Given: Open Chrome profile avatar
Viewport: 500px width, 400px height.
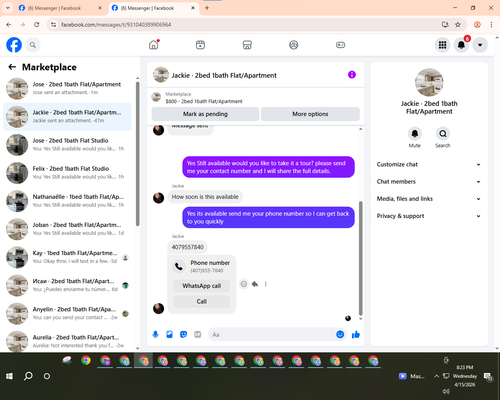Looking at the screenshot, I should coord(477,25).
